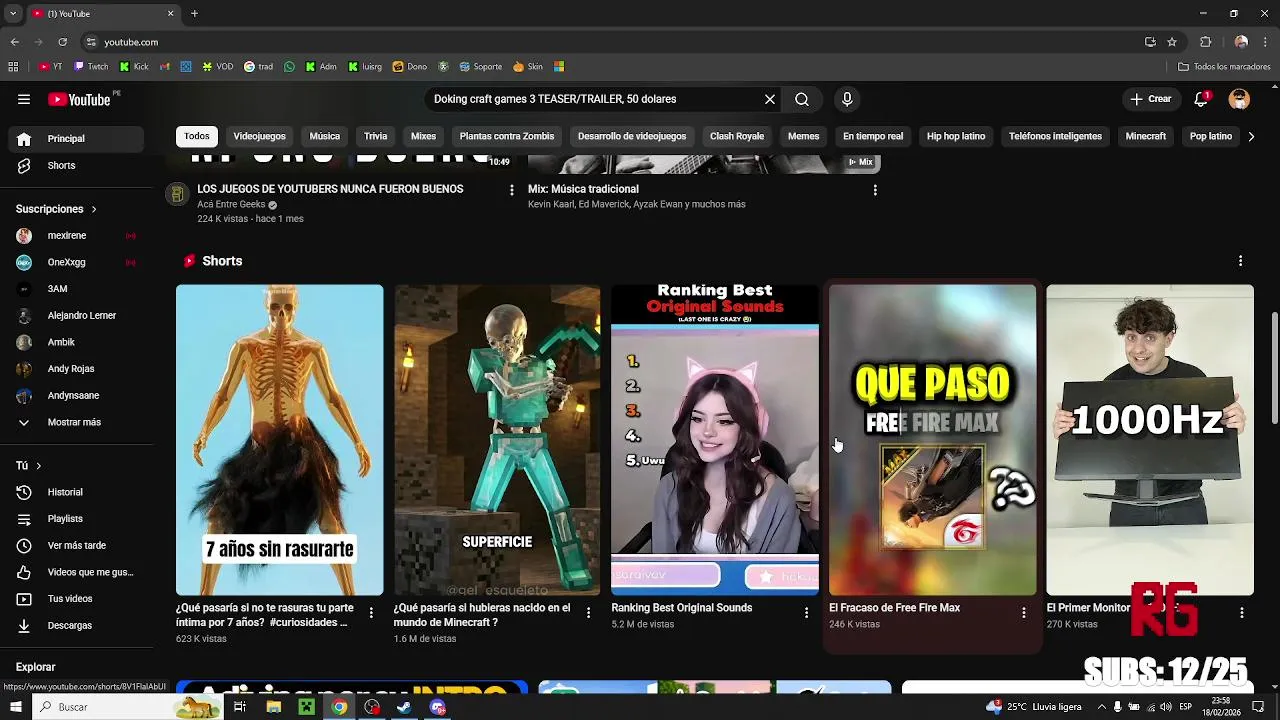Expand Mostrar más subscriptions
This screenshot has height=720, width=1280.
[76, 422]
